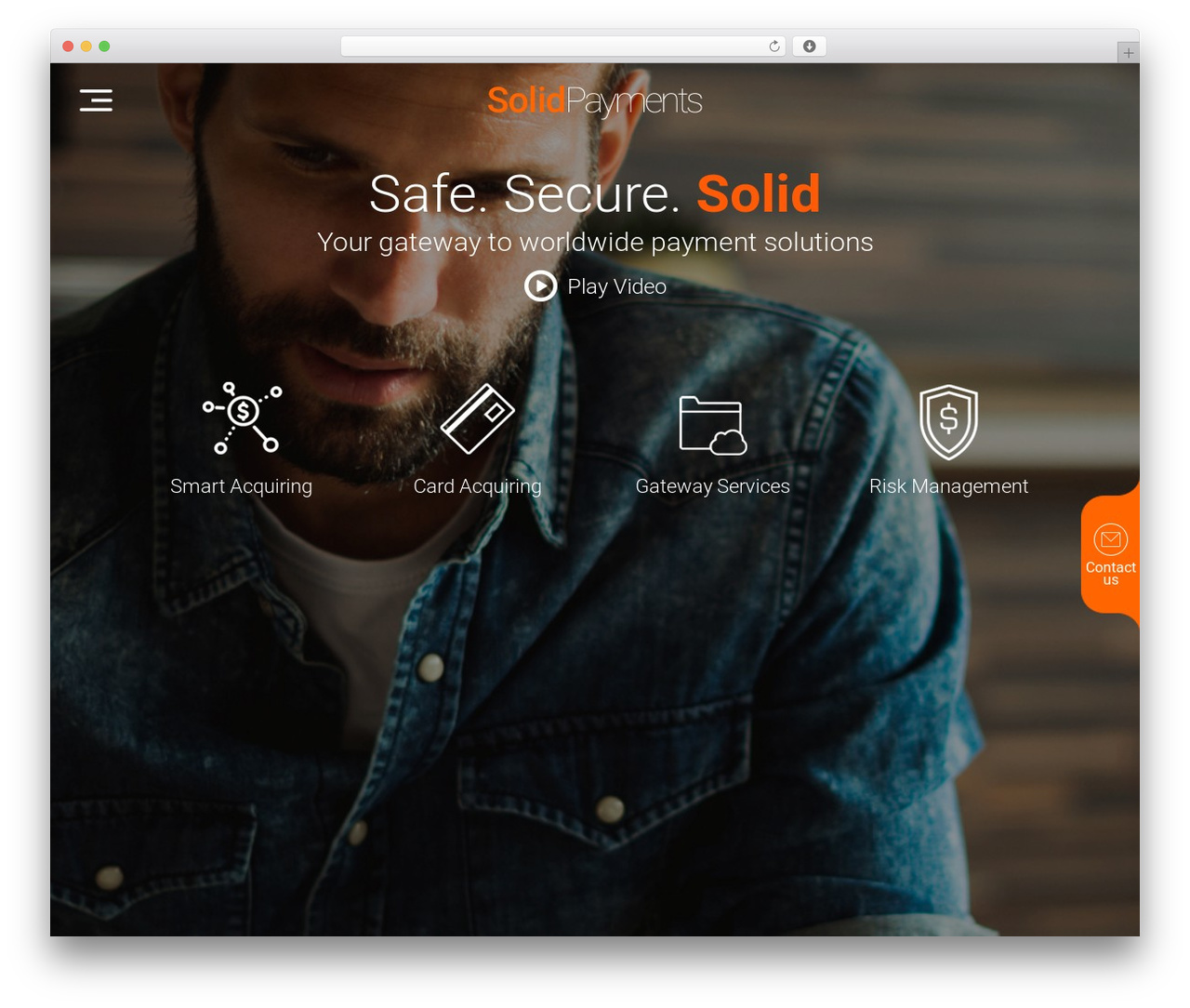Select the Risk Management shield icon

coord(948,422)
